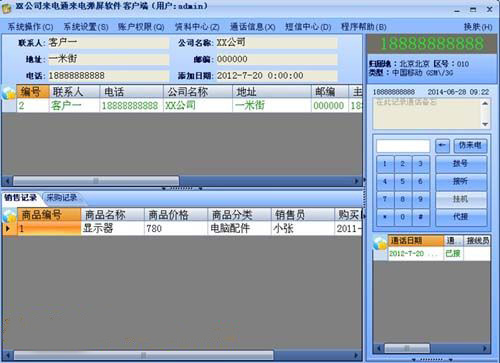Click the 地址 field containing 一米街
The height and width of the screenshot is (363, 500).
pyautogui.click(x=108, y=59)
